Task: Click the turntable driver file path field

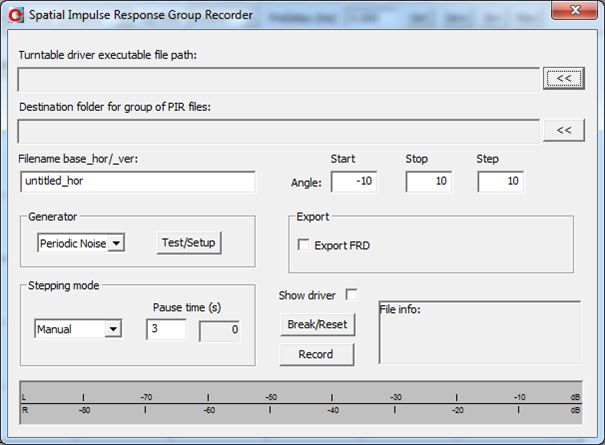Action: tap(278, 79)
